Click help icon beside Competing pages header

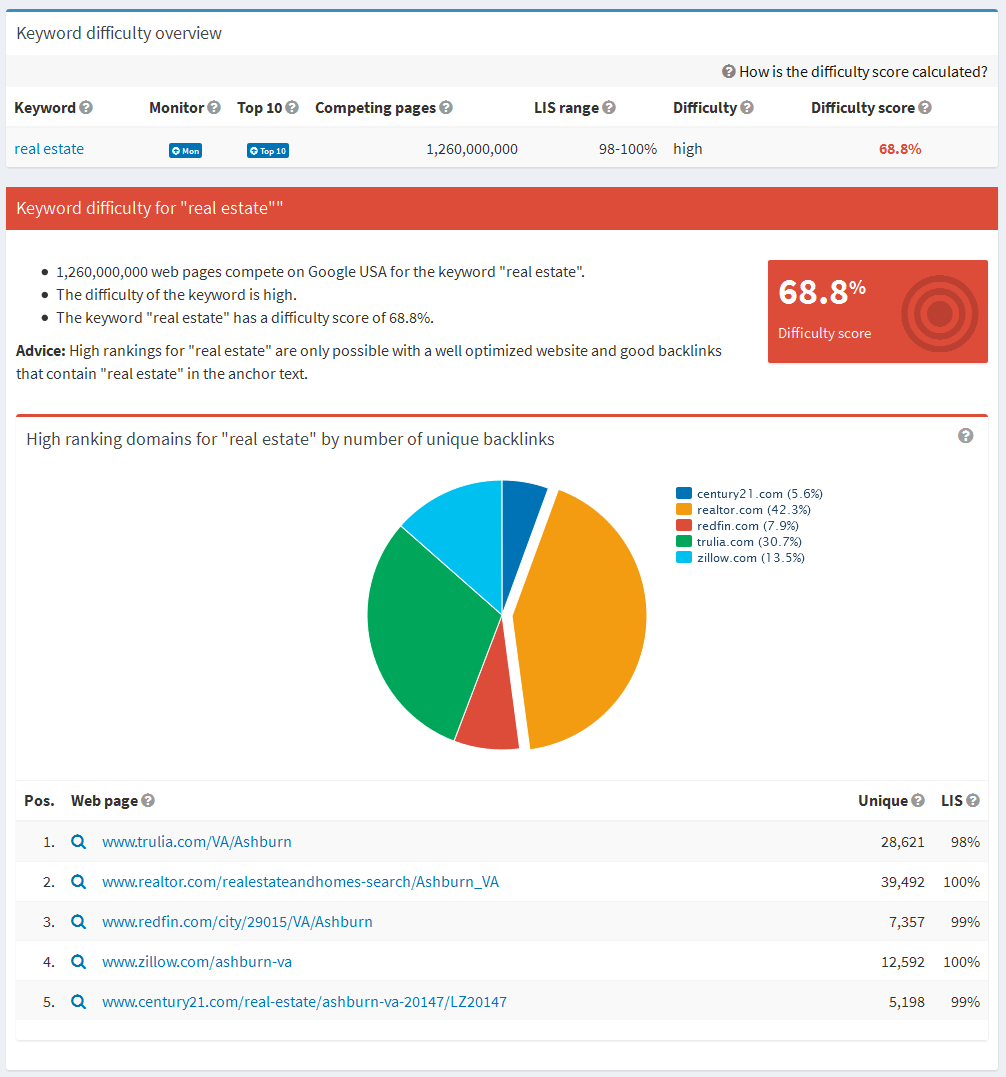[x=446, y=107]
